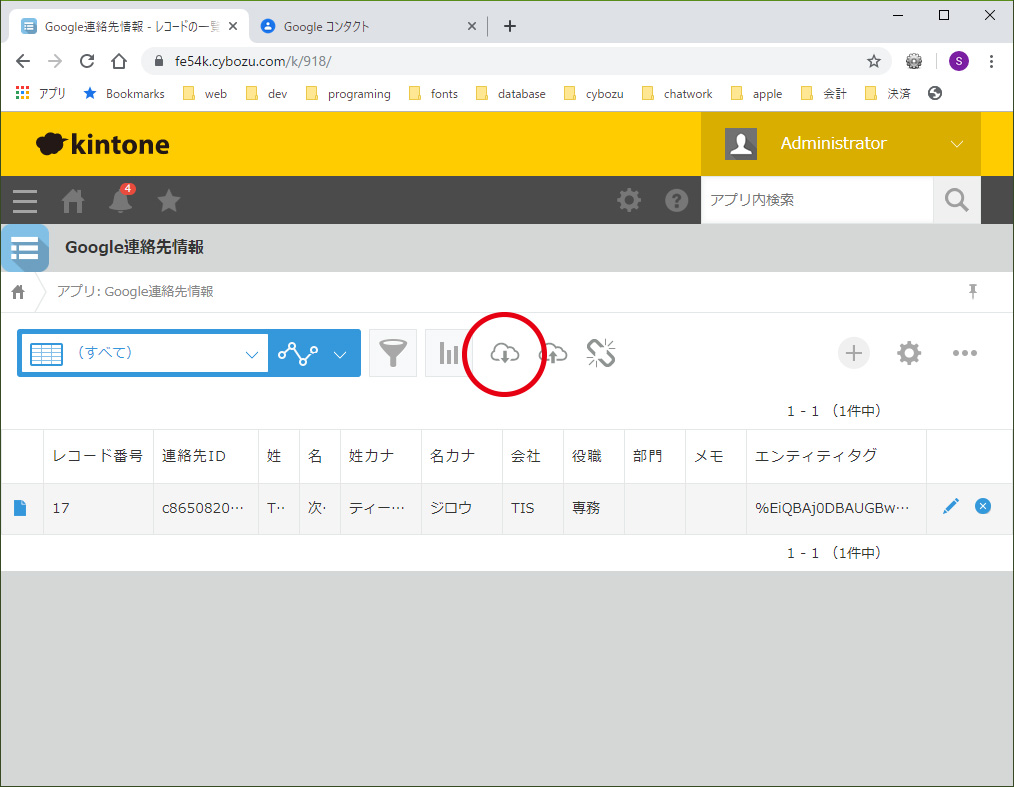Open the Bookmarks bookmark
Viewport: 1014px width, 787px height.
coord(124,94)
